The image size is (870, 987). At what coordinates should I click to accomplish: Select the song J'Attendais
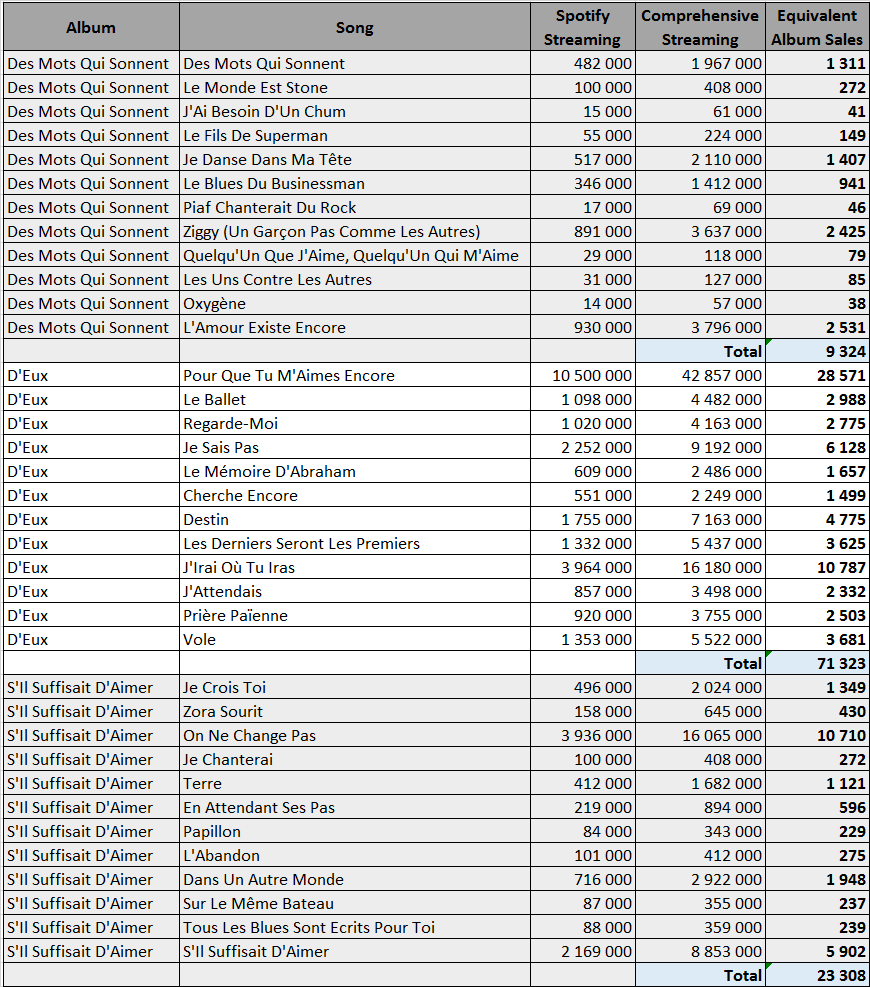pyautogui.click(x=354, y=592)
